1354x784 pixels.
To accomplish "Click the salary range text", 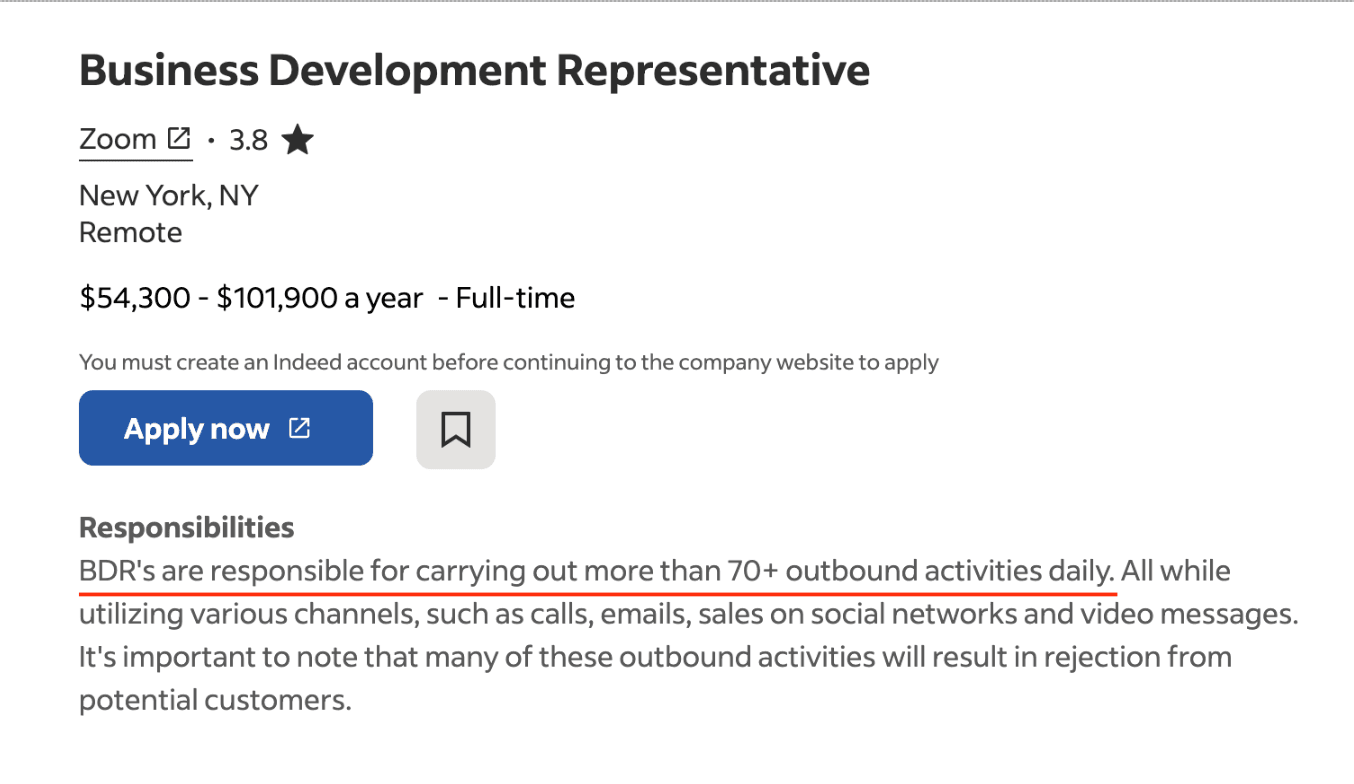I will (x=250, y=297).
